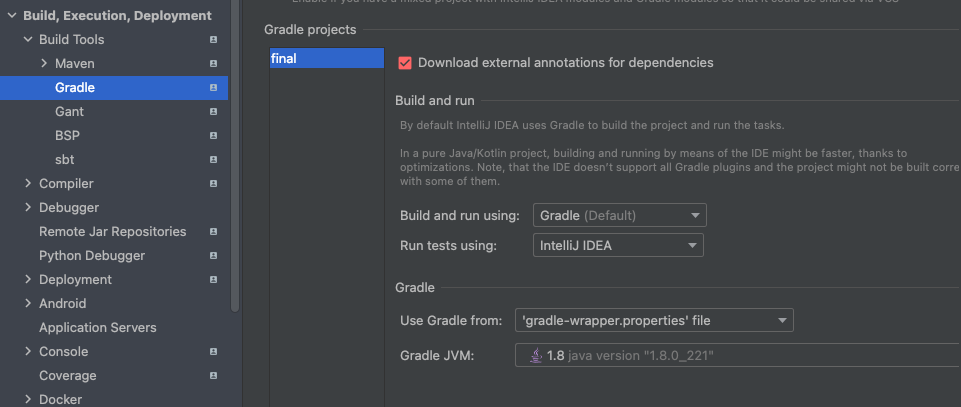The width and height of the screenshot is (961, 407).
Task: Click the project-level icon beside Python Debugger
Action: click(213, 256)
